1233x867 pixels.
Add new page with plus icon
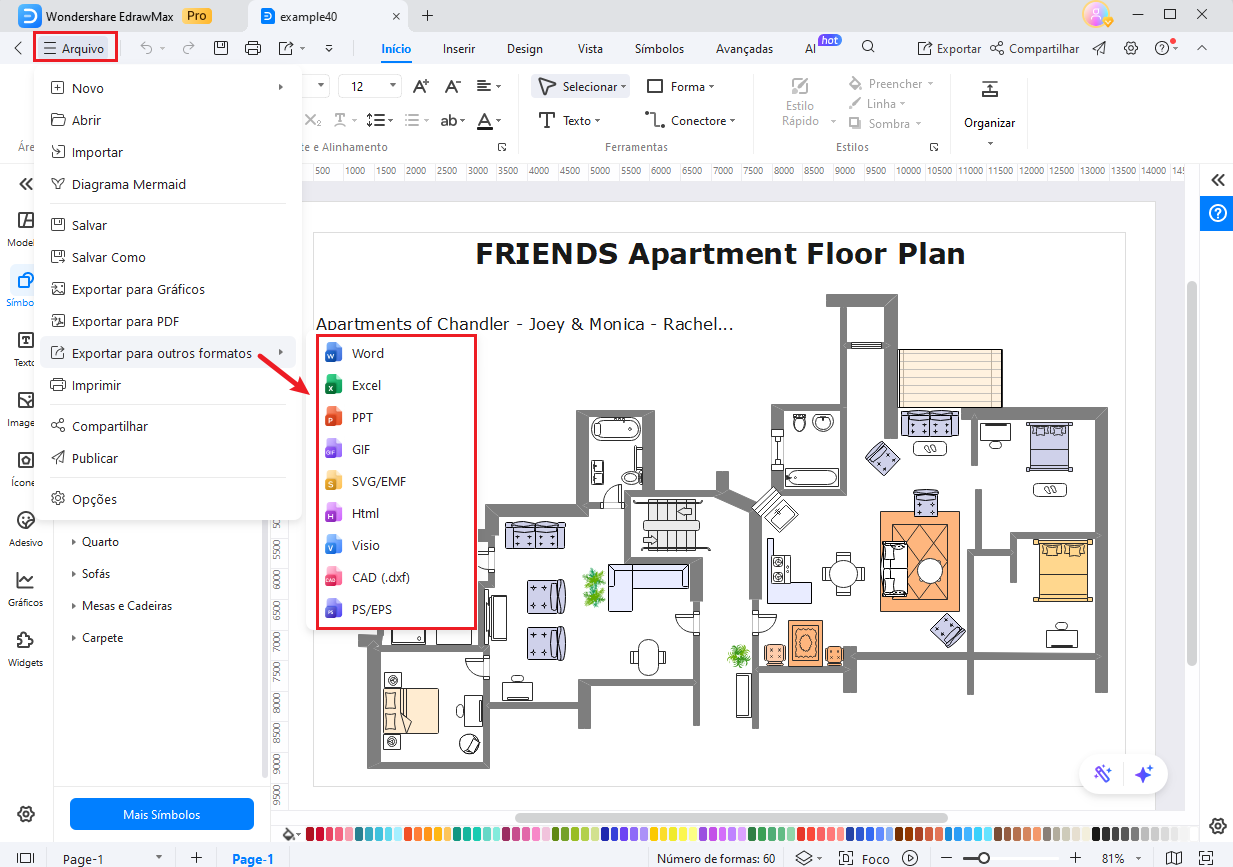click(197, 857)
